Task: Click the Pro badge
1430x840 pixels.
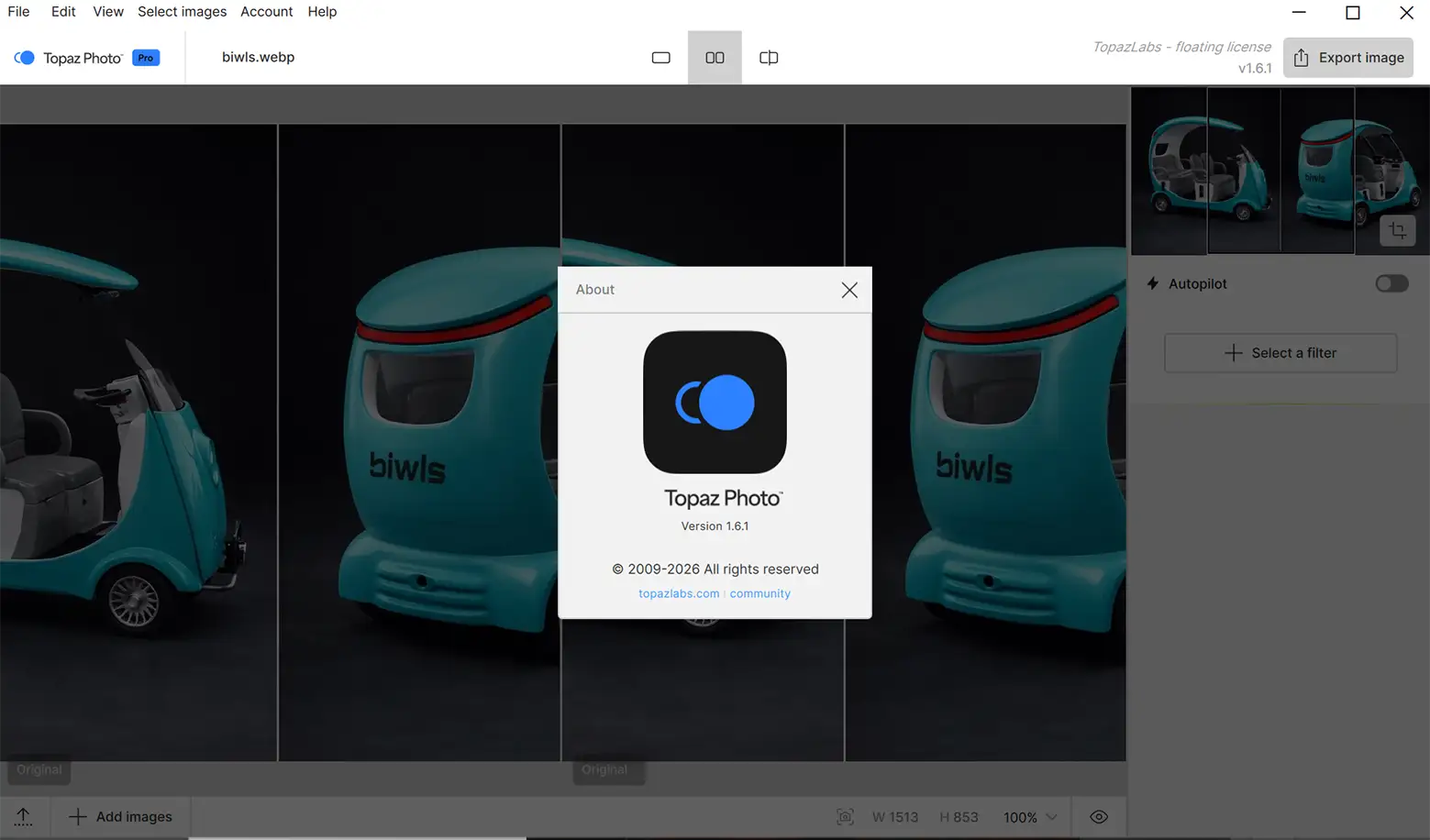Action: 146,58
